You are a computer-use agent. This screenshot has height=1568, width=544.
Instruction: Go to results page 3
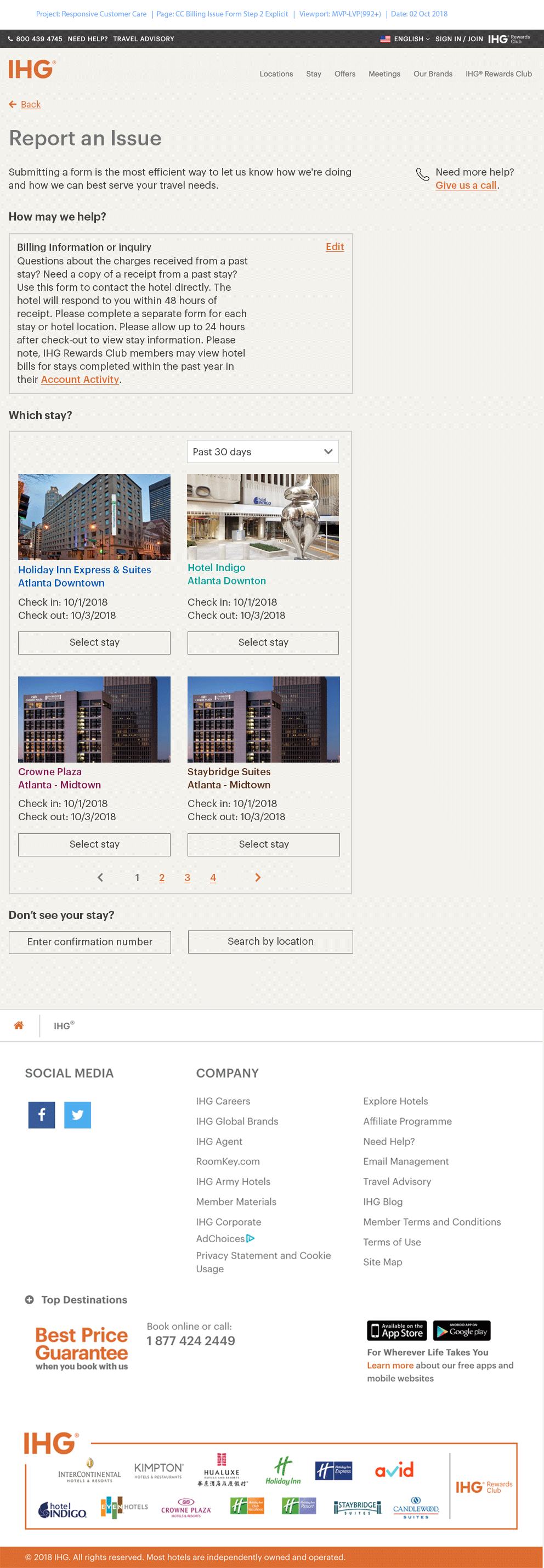tap(188, 877)
